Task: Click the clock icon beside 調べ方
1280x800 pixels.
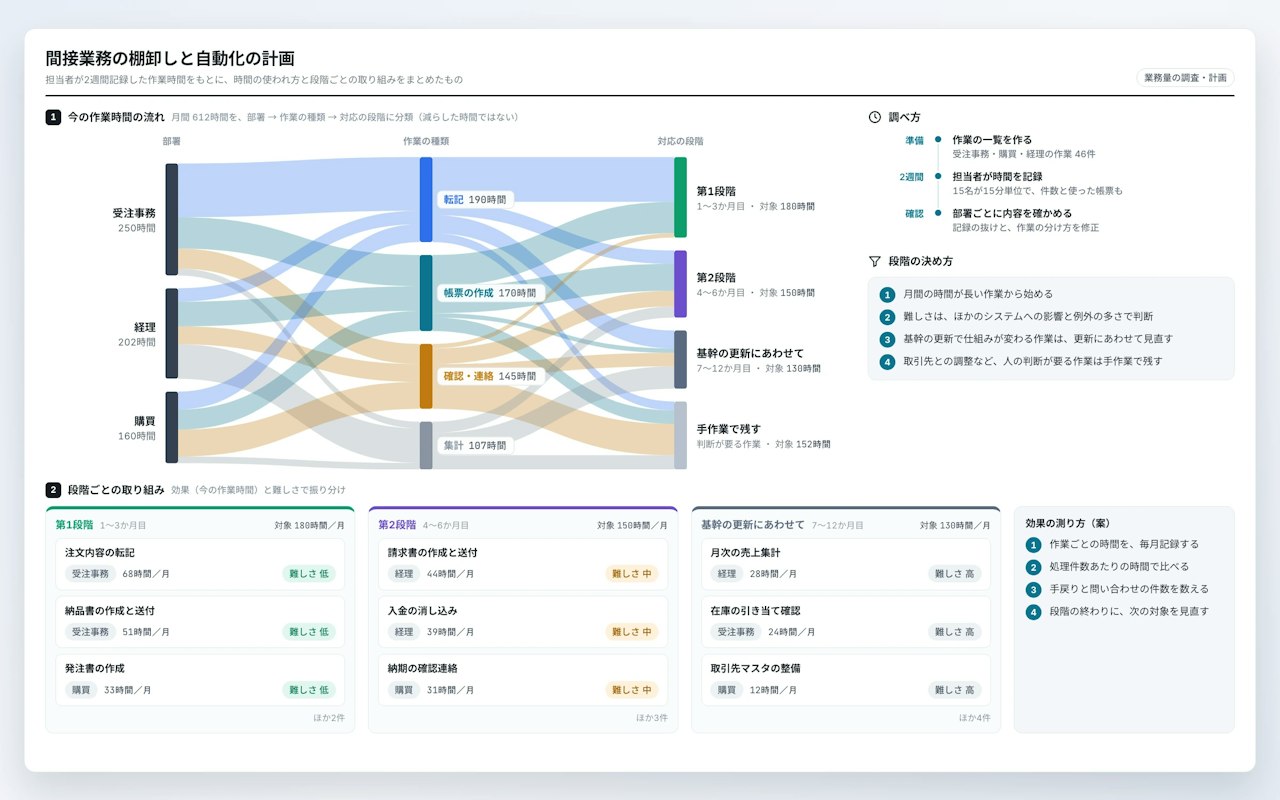Action: (x=875, y=117)
